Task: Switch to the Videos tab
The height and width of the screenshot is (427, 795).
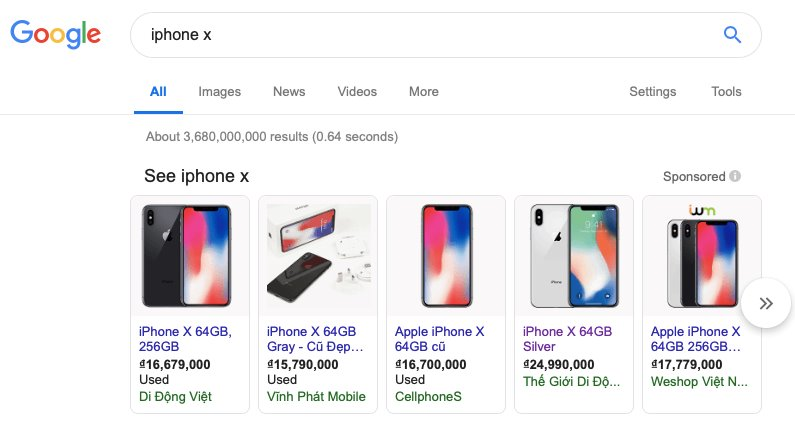Action: pos(357,92)
